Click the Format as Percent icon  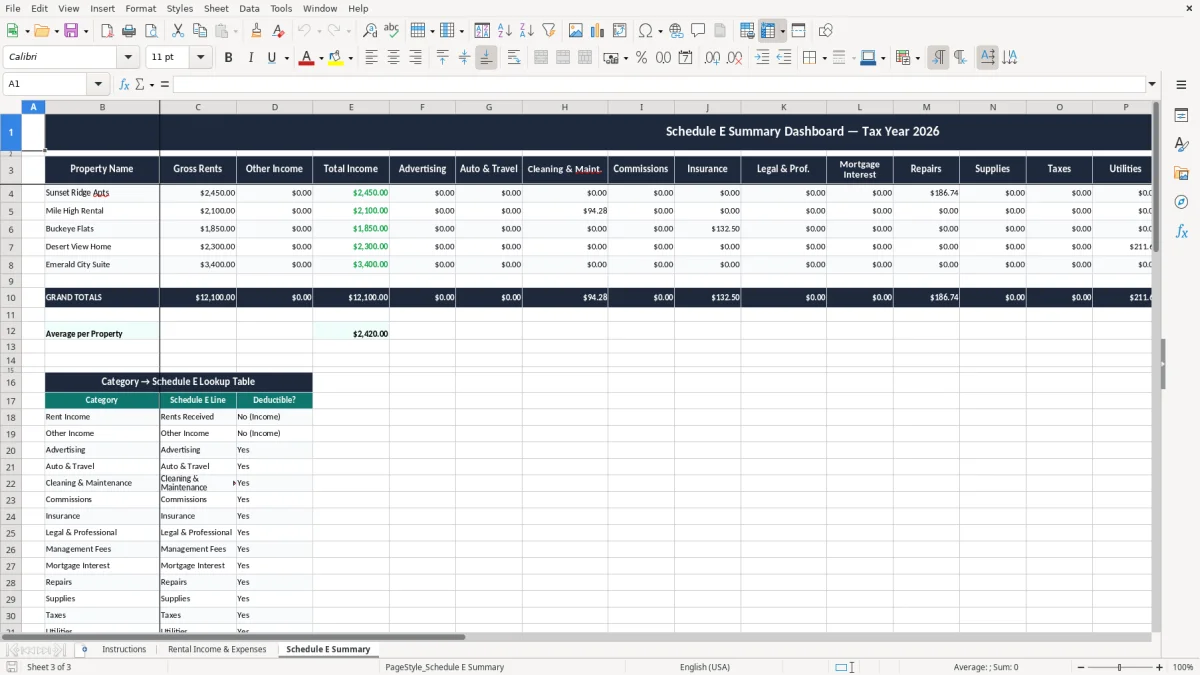[x=641, y=58]
